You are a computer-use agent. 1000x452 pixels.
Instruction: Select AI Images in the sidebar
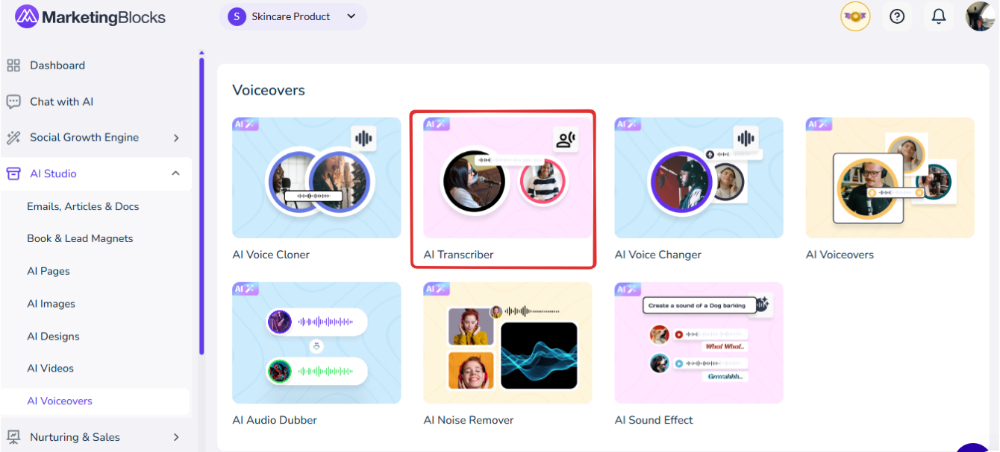click(x=51, y=304)
